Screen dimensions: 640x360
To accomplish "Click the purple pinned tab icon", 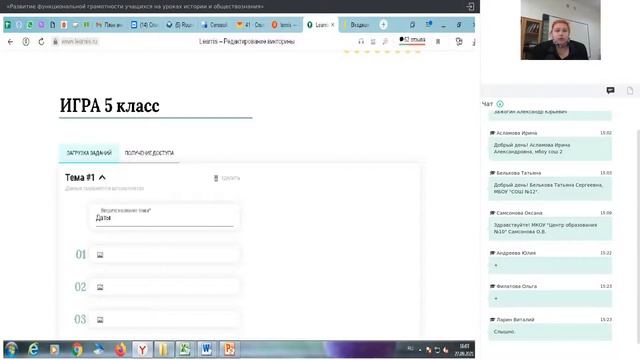I will (41, 25).
